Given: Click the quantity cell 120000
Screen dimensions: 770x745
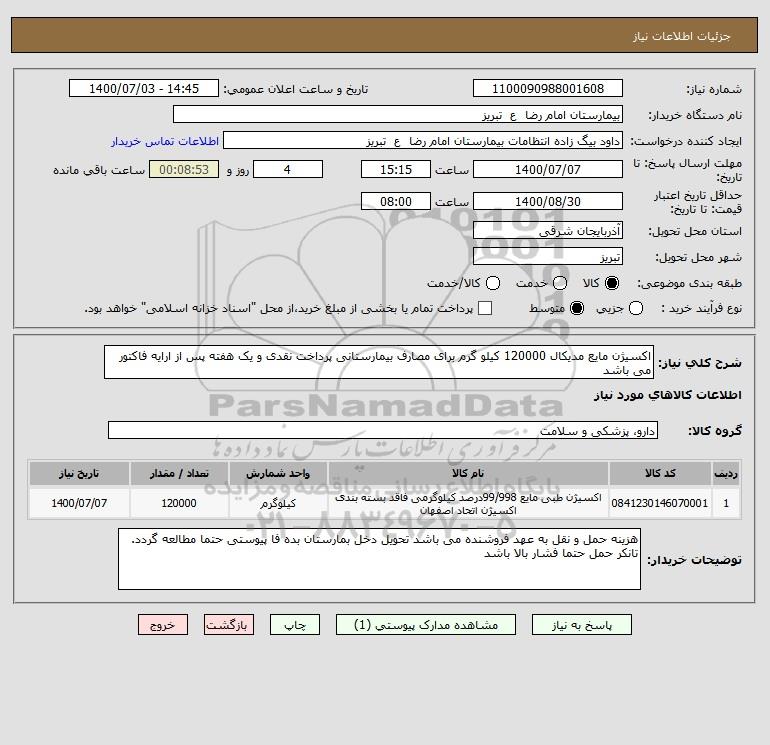Looking at the screenshot, I should (x=179, y=503).
